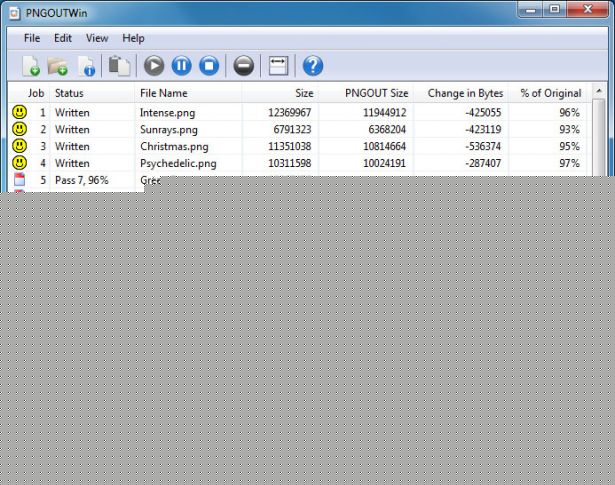This screenshot has width=615, height=485.
Task: Stop processing with the blue Stop button
Action: coord(209,65)
